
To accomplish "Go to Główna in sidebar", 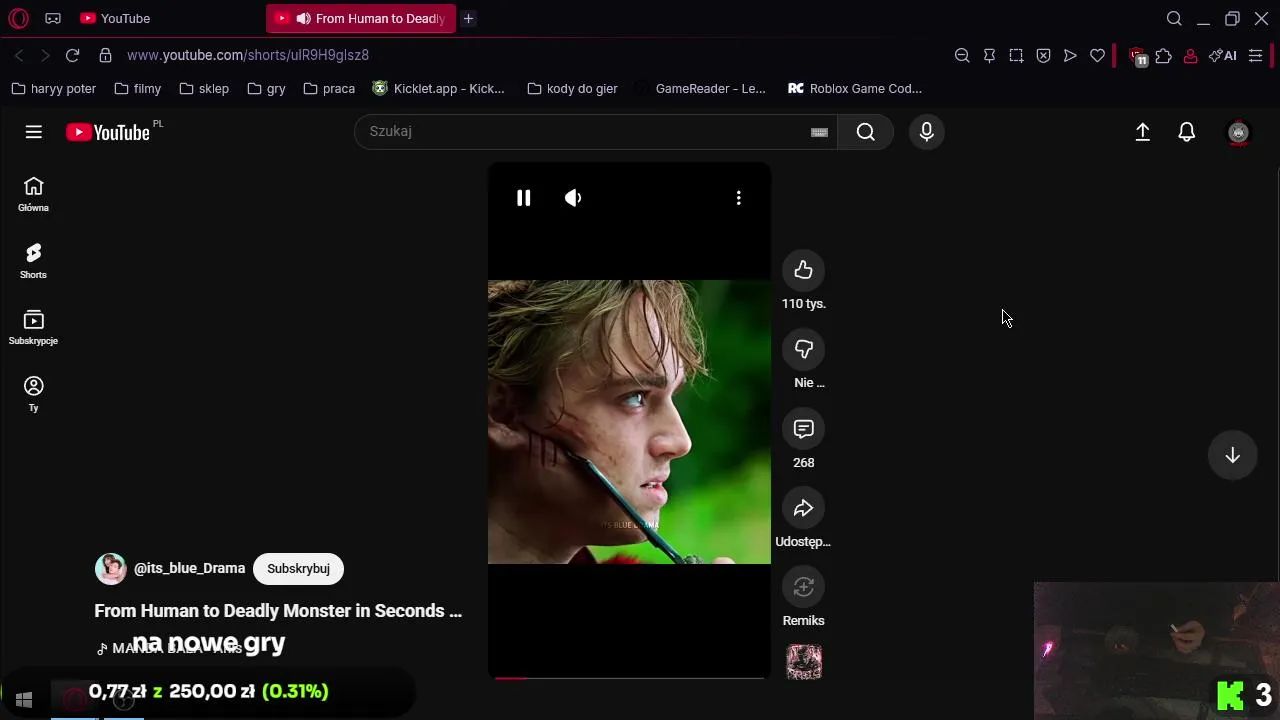I will pyautogui.click(x=33, y=194).
